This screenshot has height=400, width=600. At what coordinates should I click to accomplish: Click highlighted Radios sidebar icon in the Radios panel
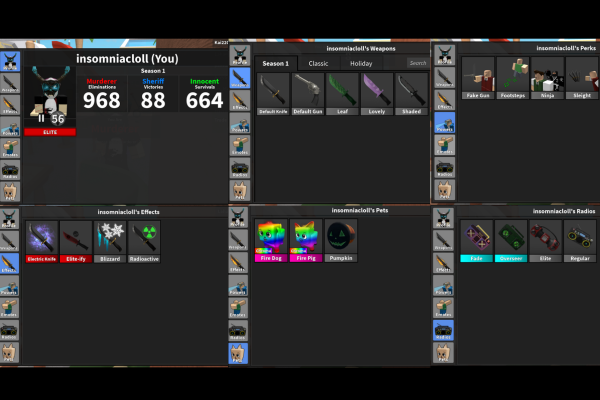(443, 330)
